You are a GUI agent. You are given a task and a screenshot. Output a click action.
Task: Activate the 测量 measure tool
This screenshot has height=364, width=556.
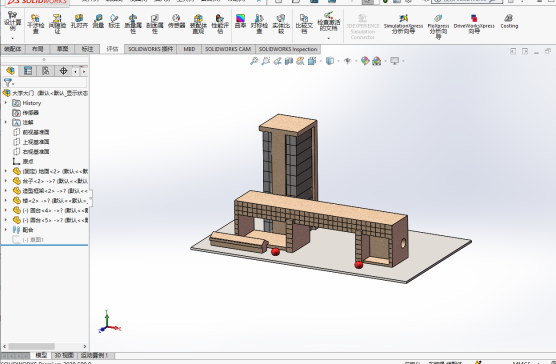tap(98, 21)
